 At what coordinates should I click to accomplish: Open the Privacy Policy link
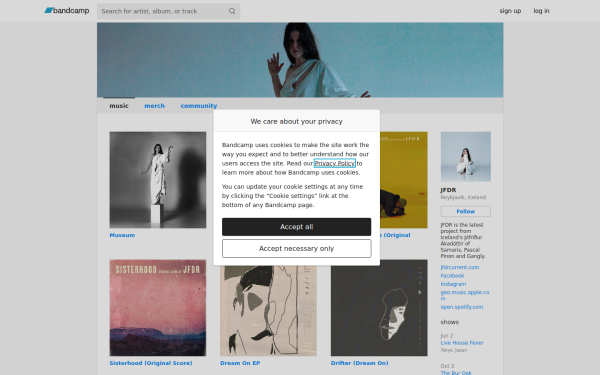[334, 163]
